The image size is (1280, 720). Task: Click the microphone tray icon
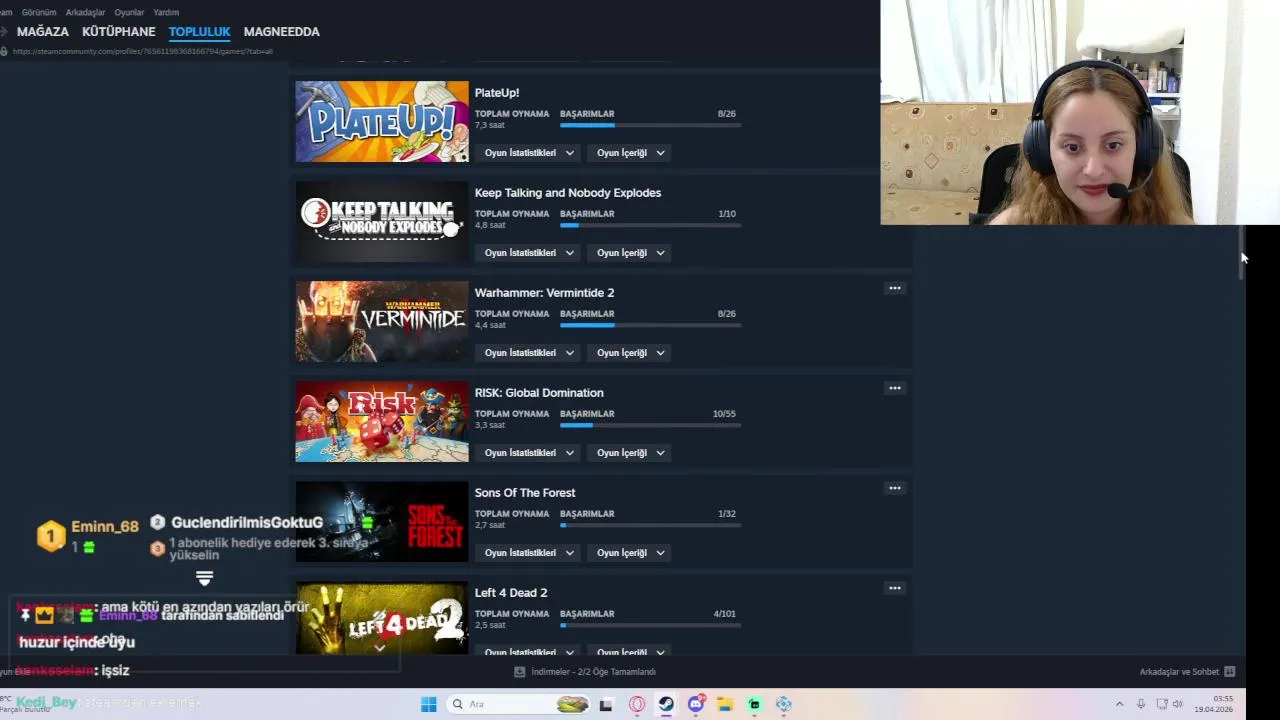pos(1141,704)
